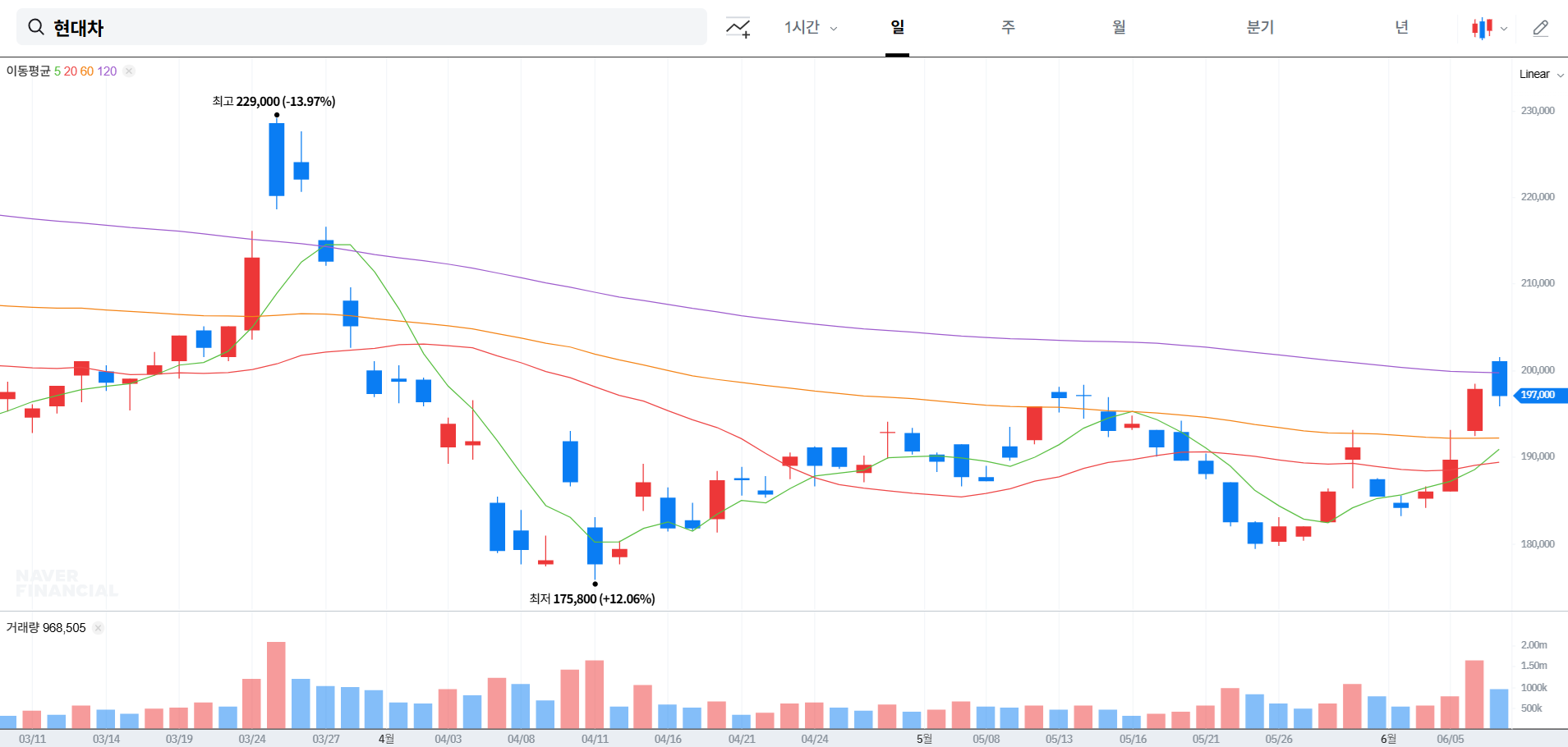
Task: Click the 210,000 price axis label
Action: [x=1538, y=283]
